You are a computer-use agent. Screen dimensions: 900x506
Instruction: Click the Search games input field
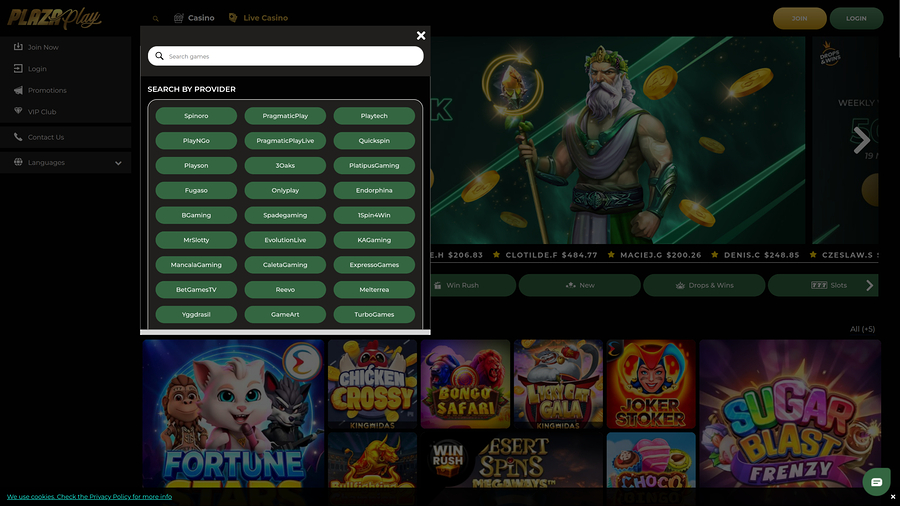(x=285, y=56)
